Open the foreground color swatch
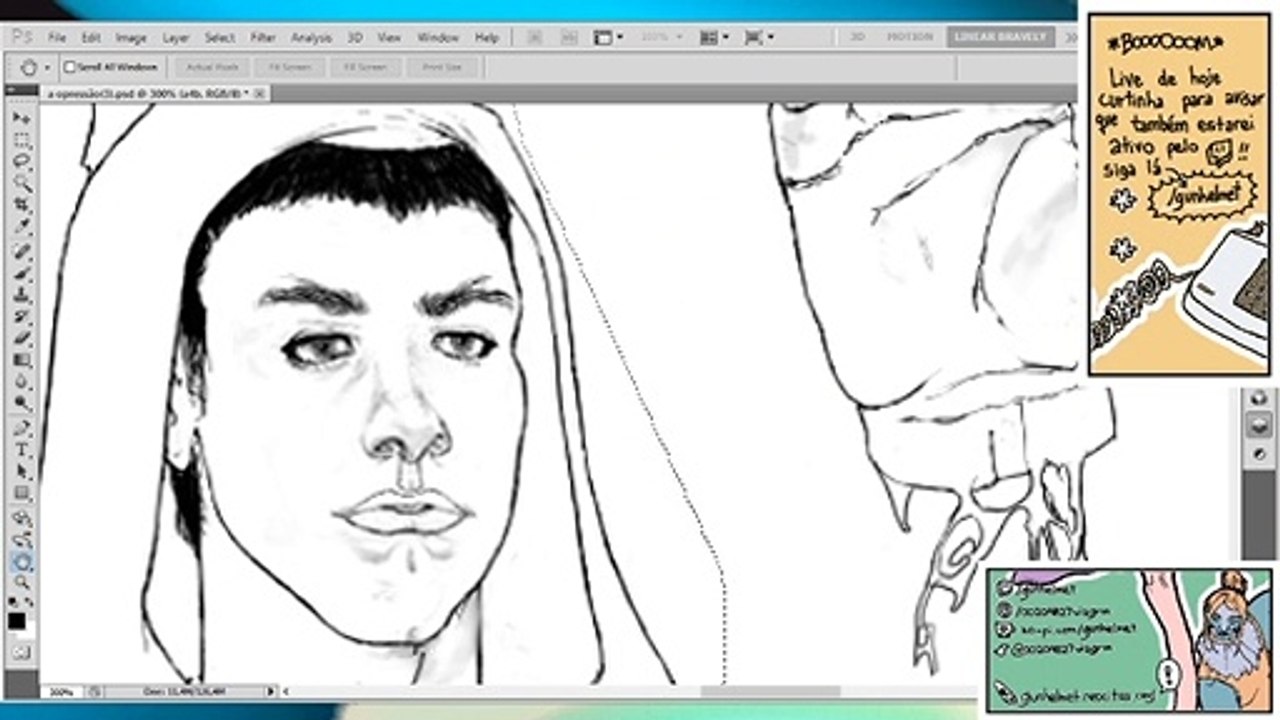 coord(17,620)
